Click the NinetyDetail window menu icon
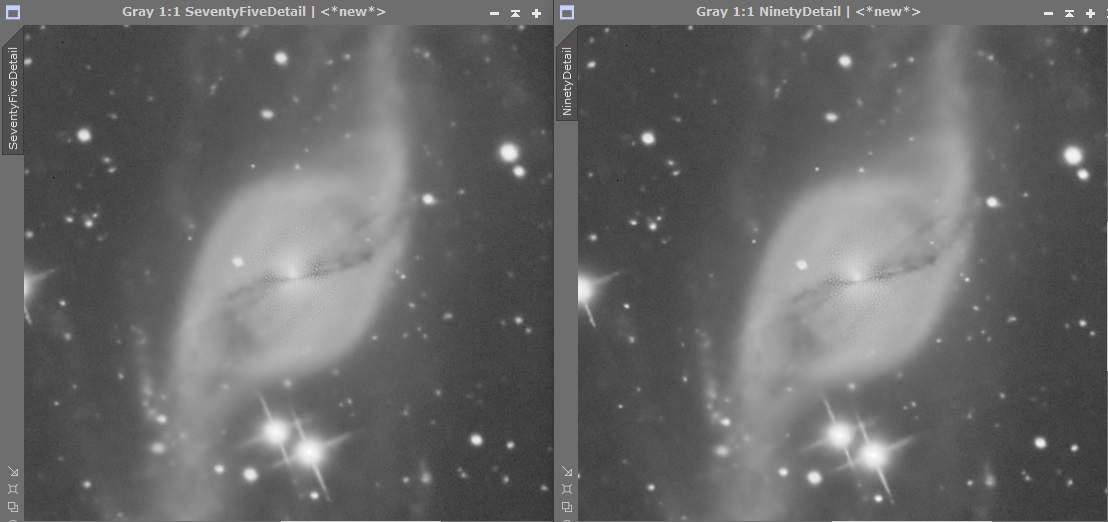1108x522 pixels. (x=567, y=12)
